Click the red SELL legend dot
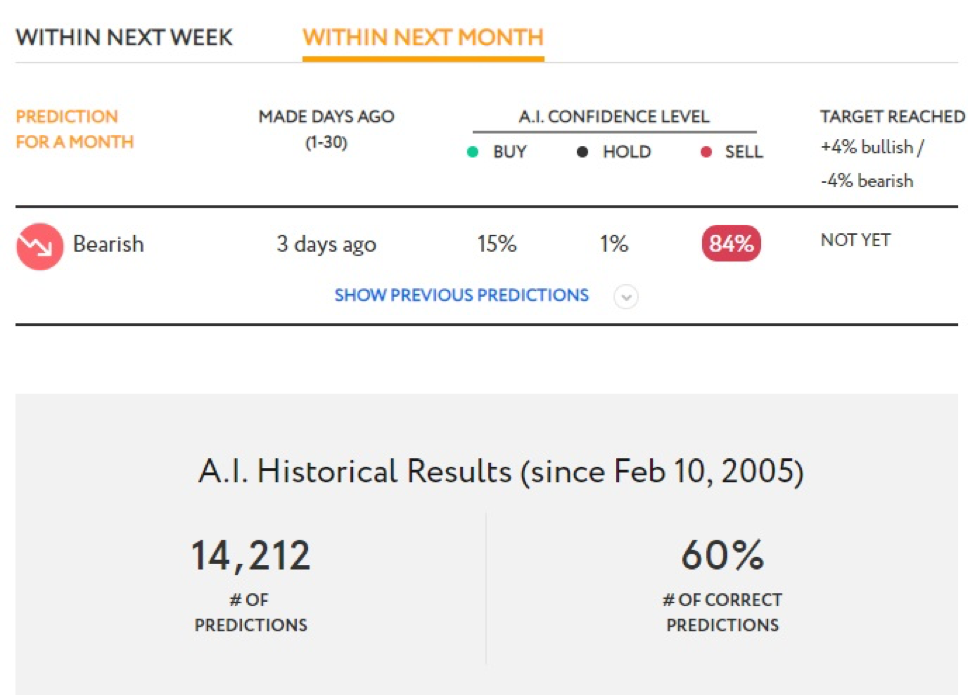 [706, 152]
